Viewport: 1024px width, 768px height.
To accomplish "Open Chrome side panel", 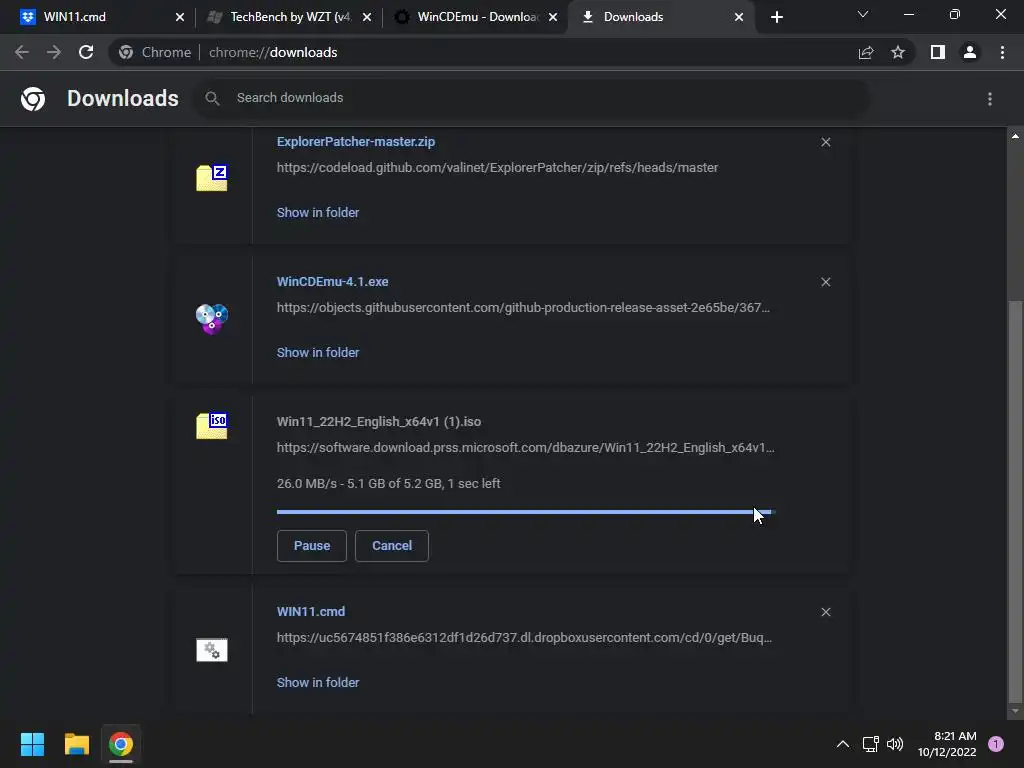I will click(x=938, y=52).
